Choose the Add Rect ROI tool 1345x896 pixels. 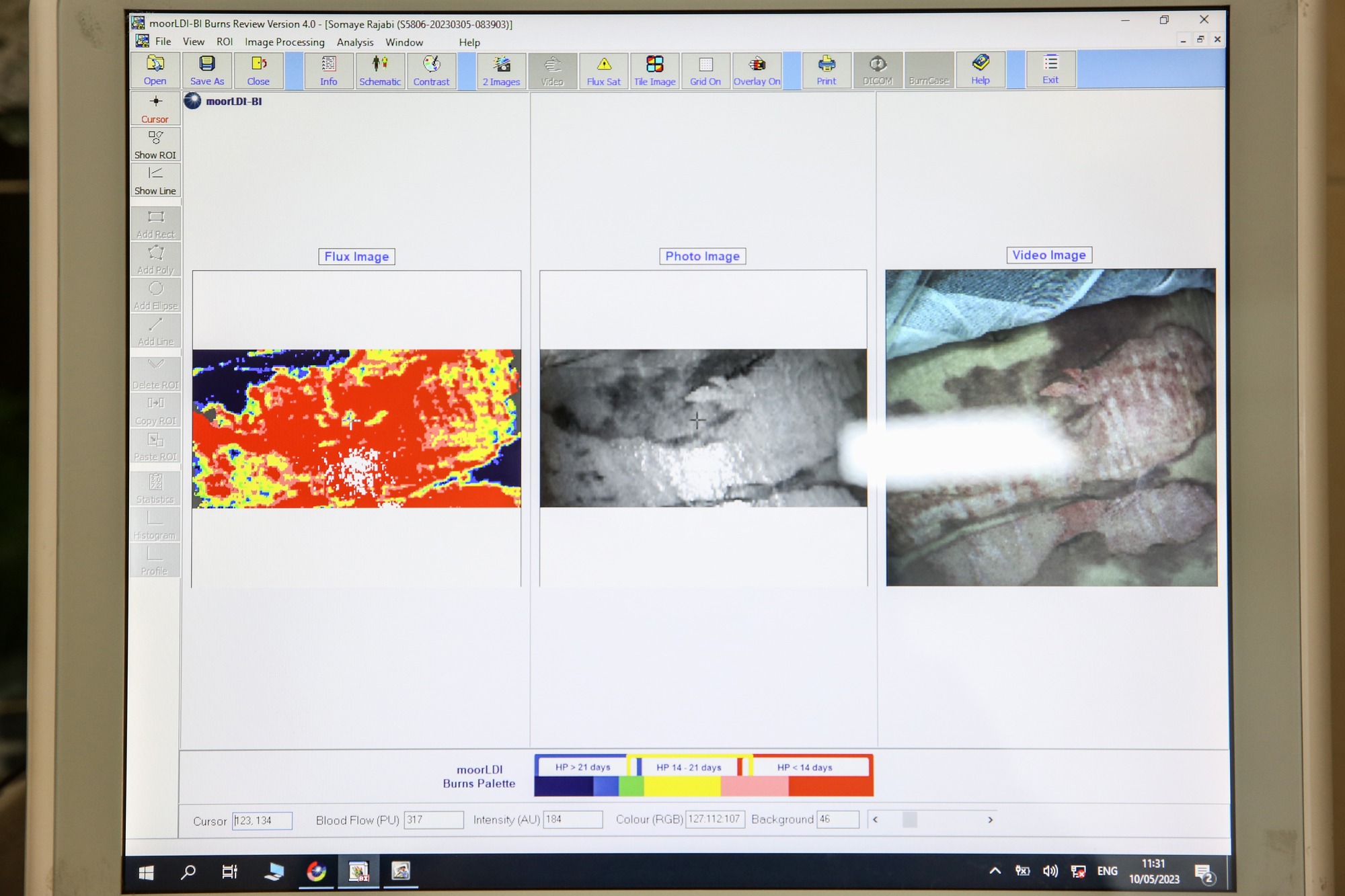click(155, 224)
